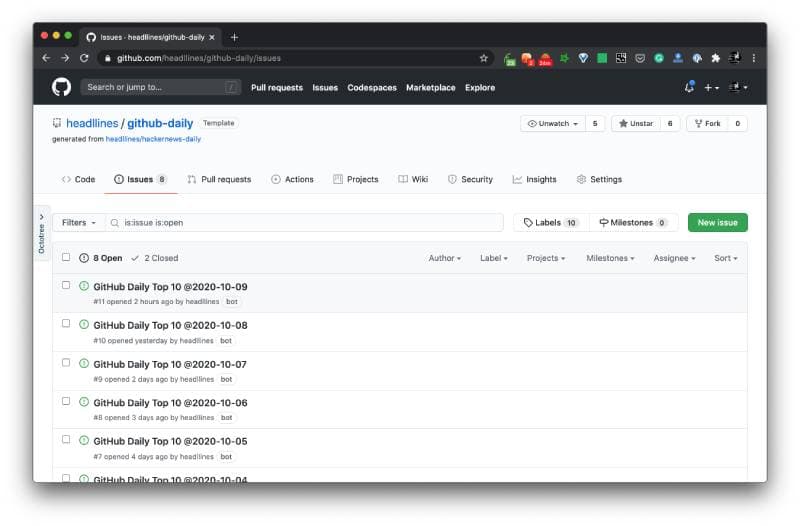This screenshot has width=800, height=526.
Task: Check the 2020-10-05 issue checkbox
Action: [x=66, y=439]
